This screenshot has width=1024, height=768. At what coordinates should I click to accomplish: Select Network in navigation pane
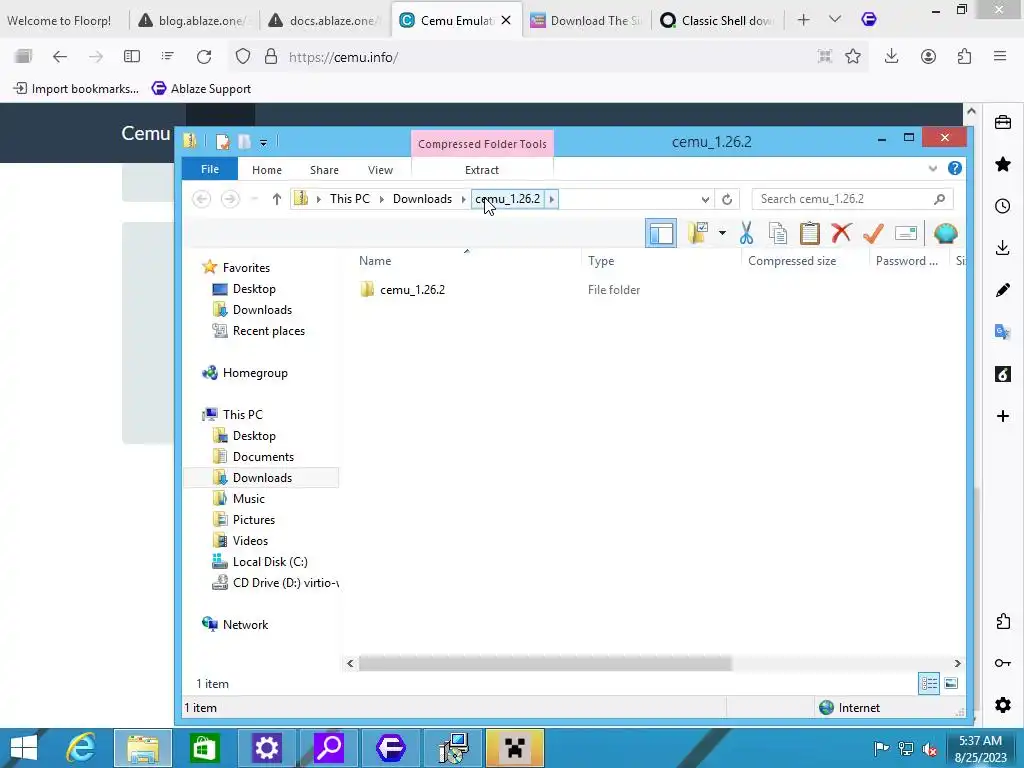245,624
